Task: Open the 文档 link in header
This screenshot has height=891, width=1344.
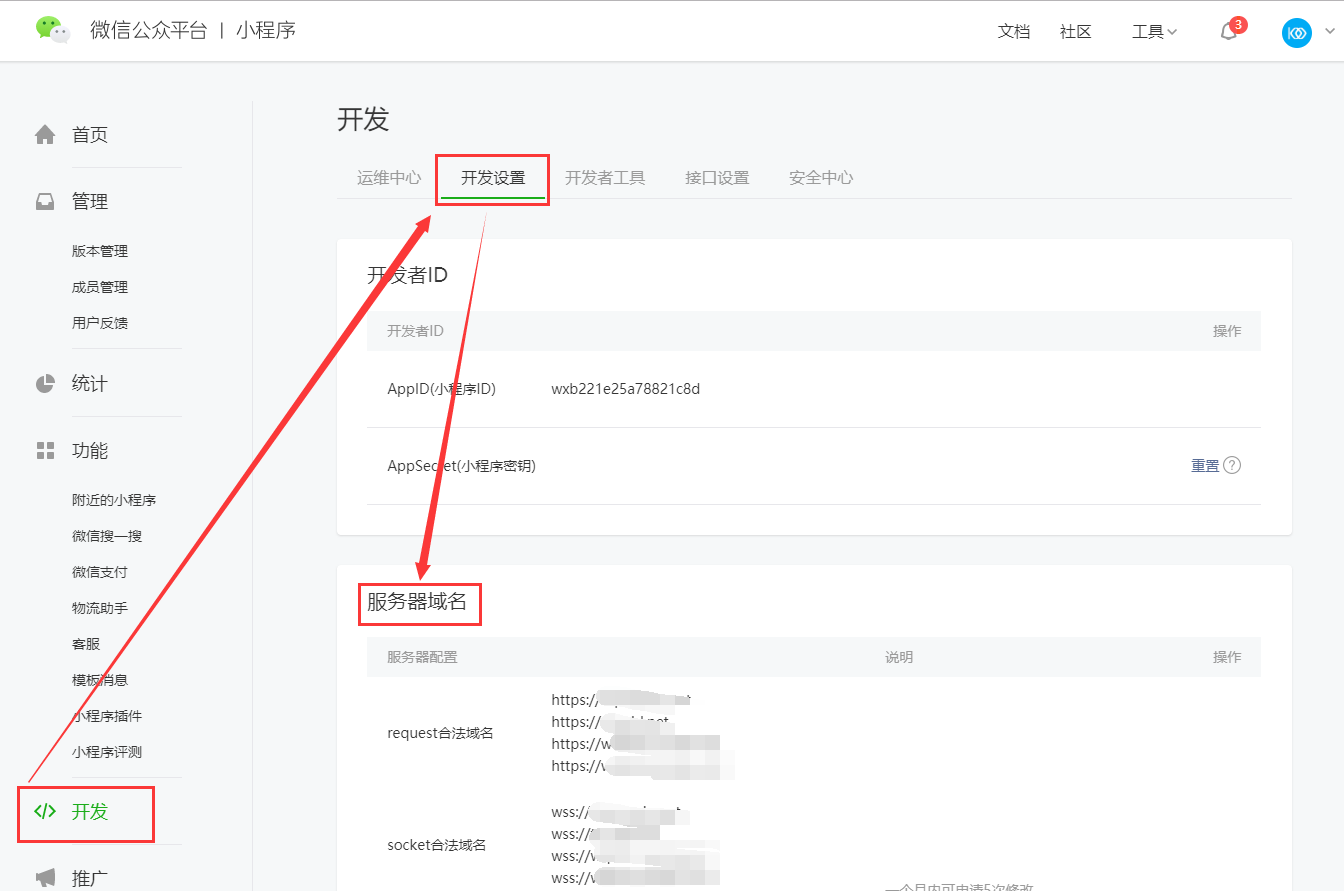Action: pyautogui.click(x=1014, y=32)
